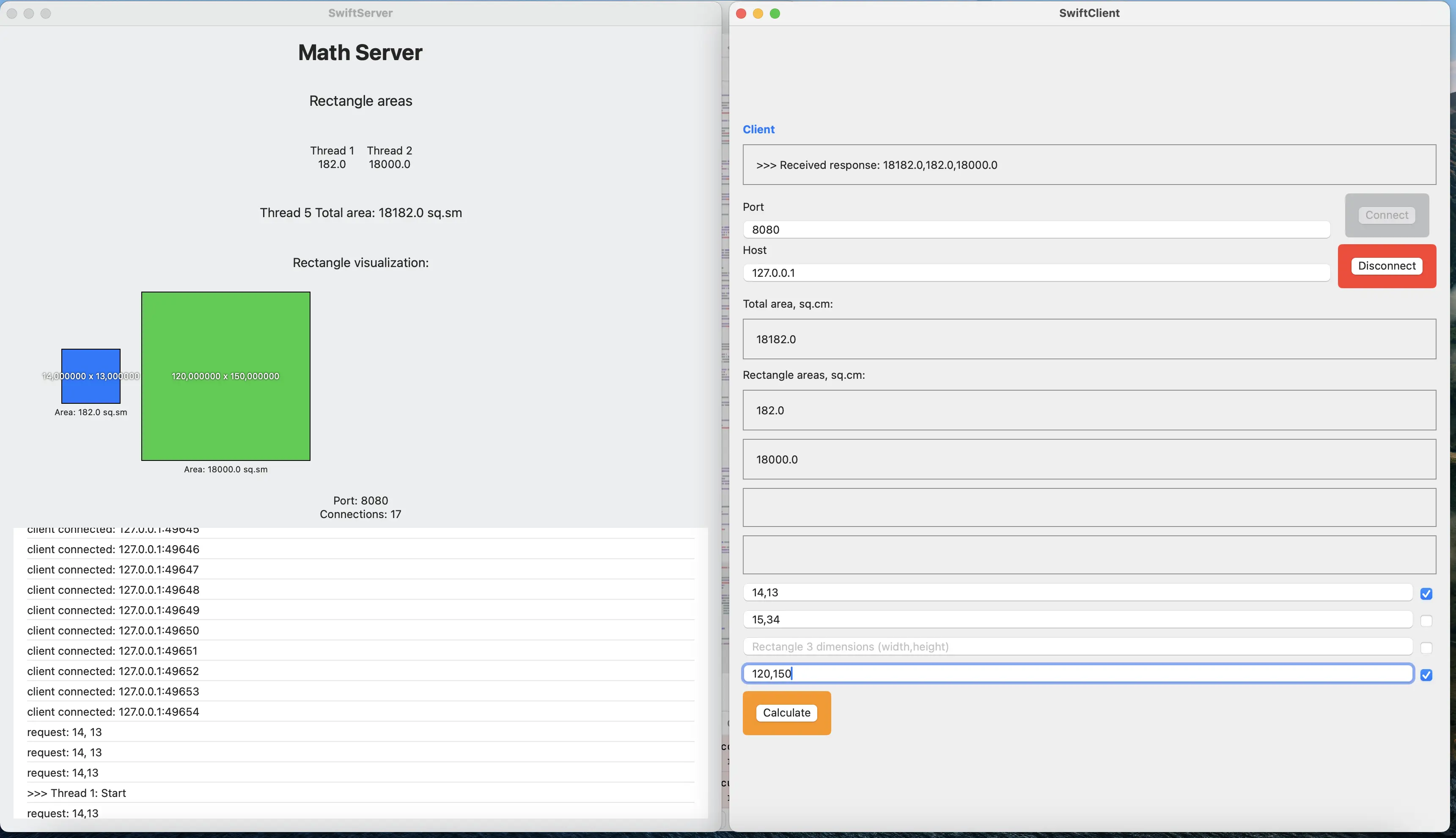The height and width of the screenshot is (838, 1456).
Task: Click the red Disconnect button
Action: pos(1386,266)
